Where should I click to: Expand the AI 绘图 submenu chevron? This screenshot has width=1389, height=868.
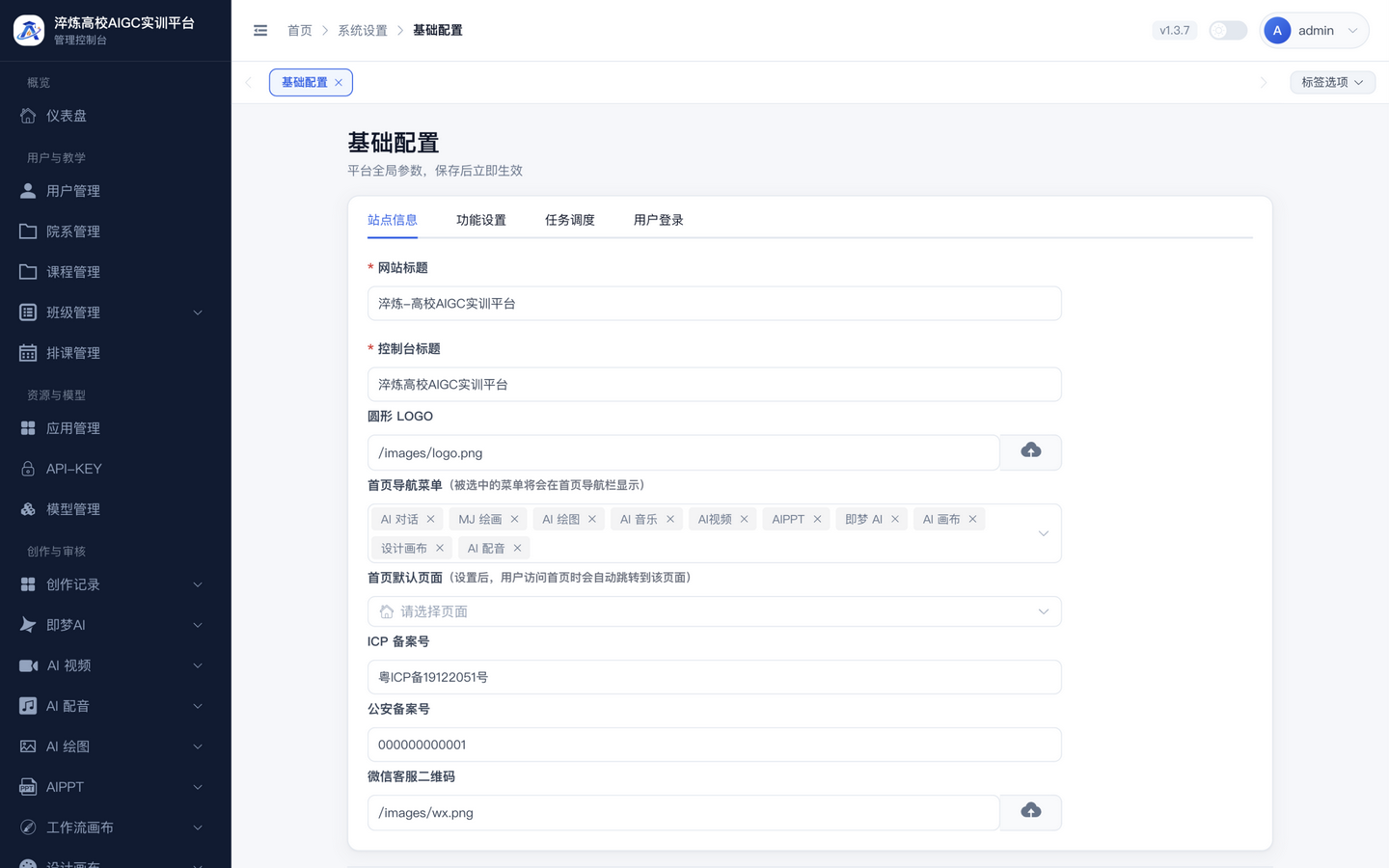(x=198, y=746)
